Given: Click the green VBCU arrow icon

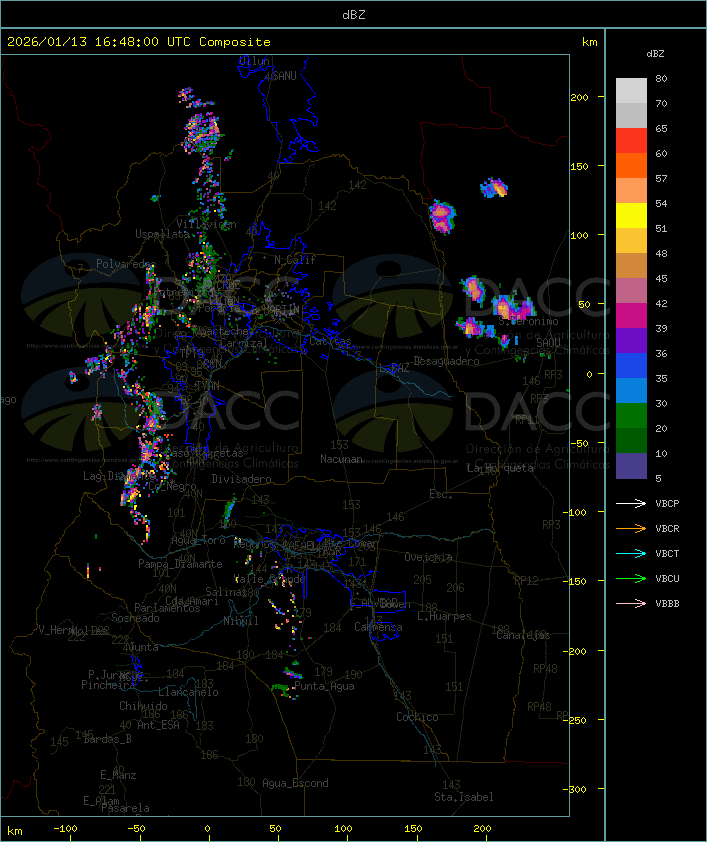Looking at the screenshot, I should click(x=632, y=579).
